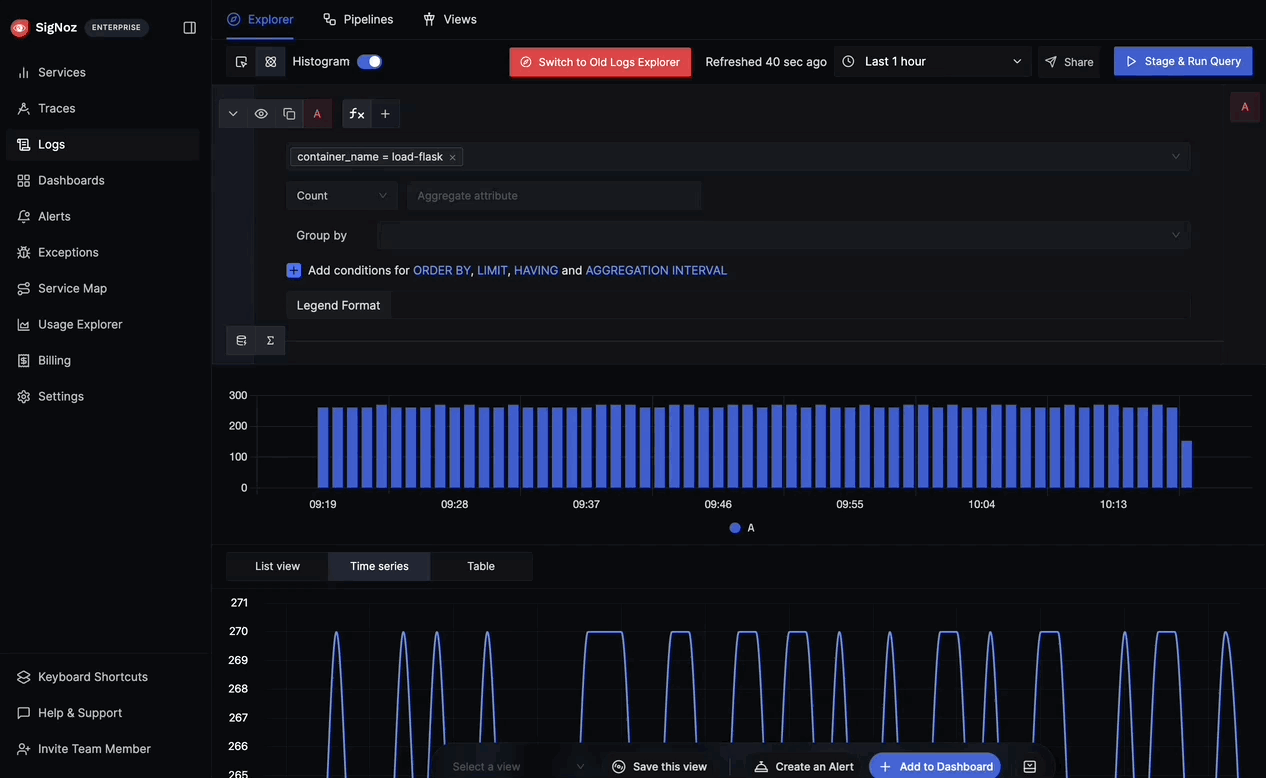Image resolution: width=1266 pixels, height=778 pixels.
Task: Click the ORDER BY link
Action: pos(442,270)
